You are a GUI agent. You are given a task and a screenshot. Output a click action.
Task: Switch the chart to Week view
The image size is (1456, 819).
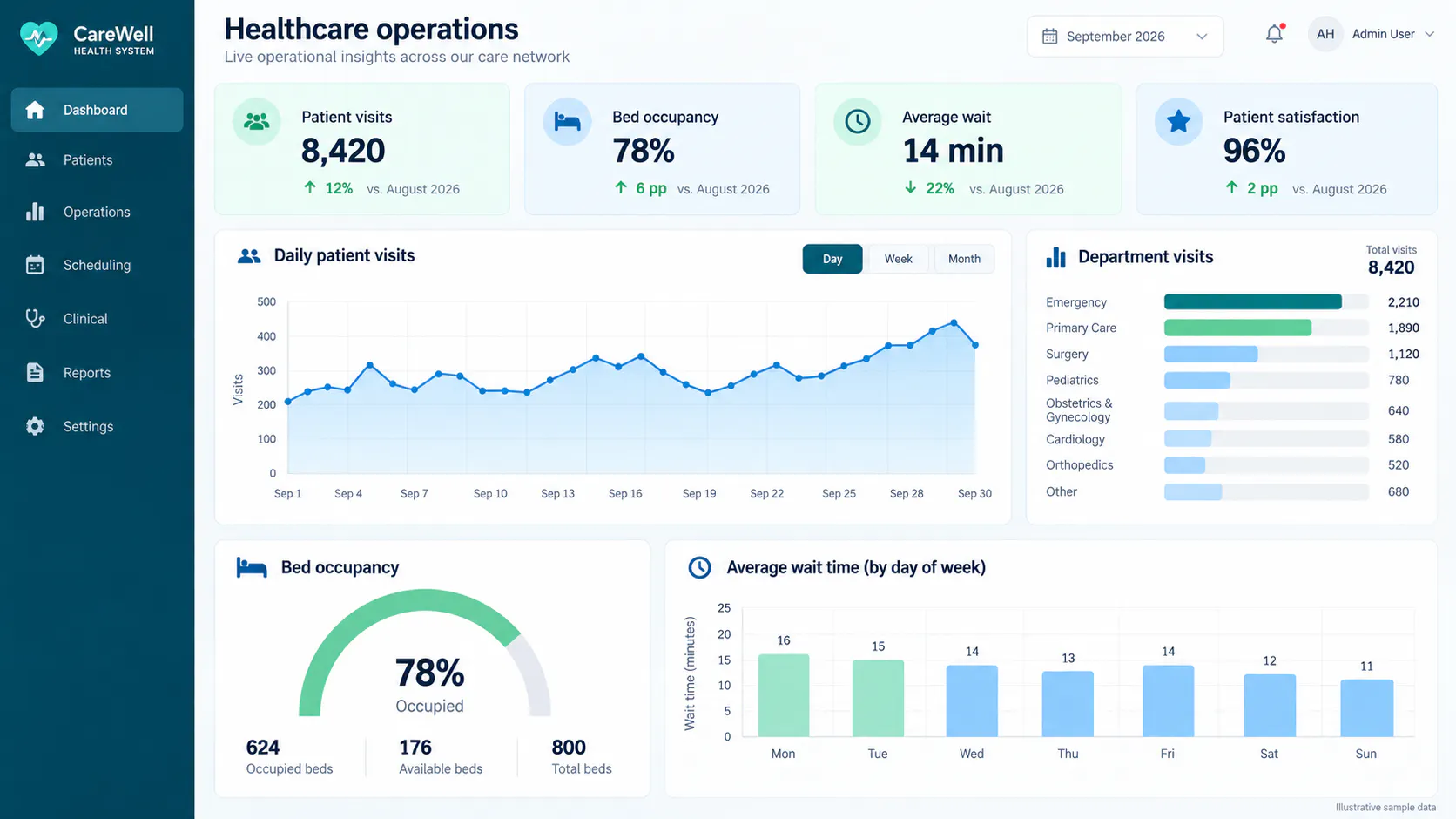point(899,259)
